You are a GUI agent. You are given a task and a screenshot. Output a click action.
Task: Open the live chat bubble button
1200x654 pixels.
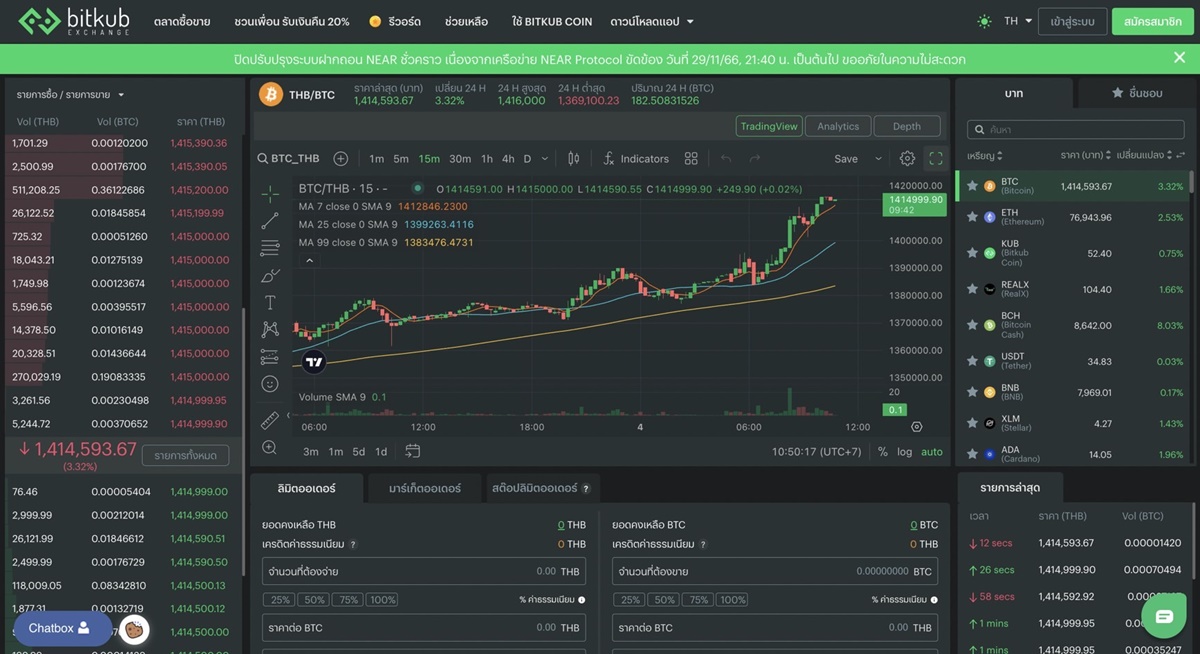[1164, 617]
